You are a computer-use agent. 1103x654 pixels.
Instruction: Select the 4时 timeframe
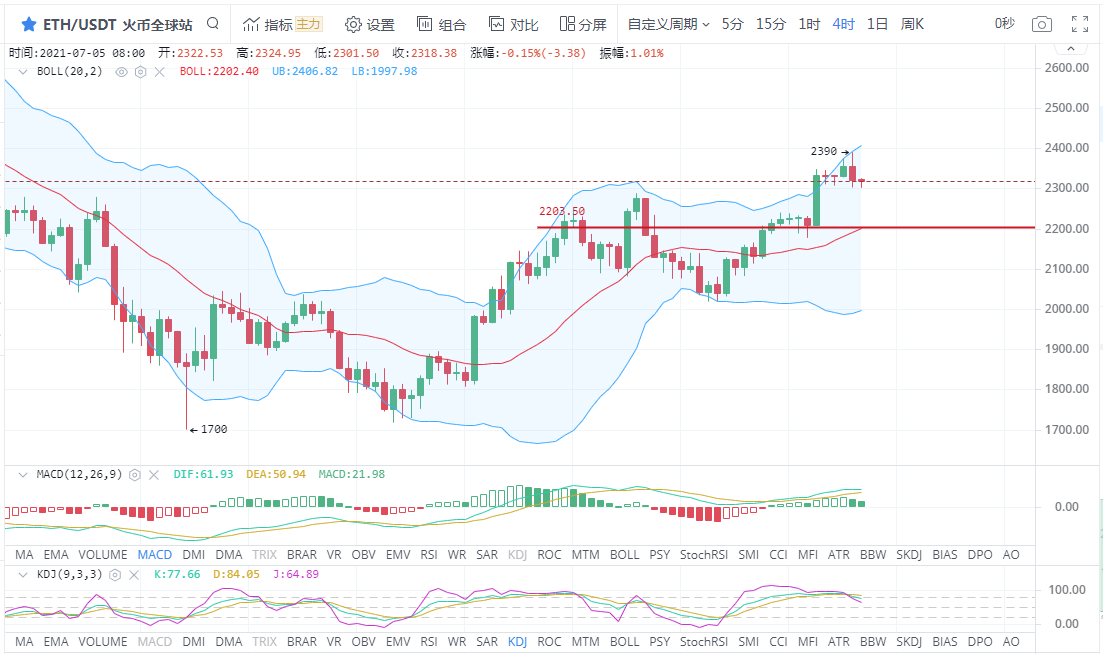(843, 25)
